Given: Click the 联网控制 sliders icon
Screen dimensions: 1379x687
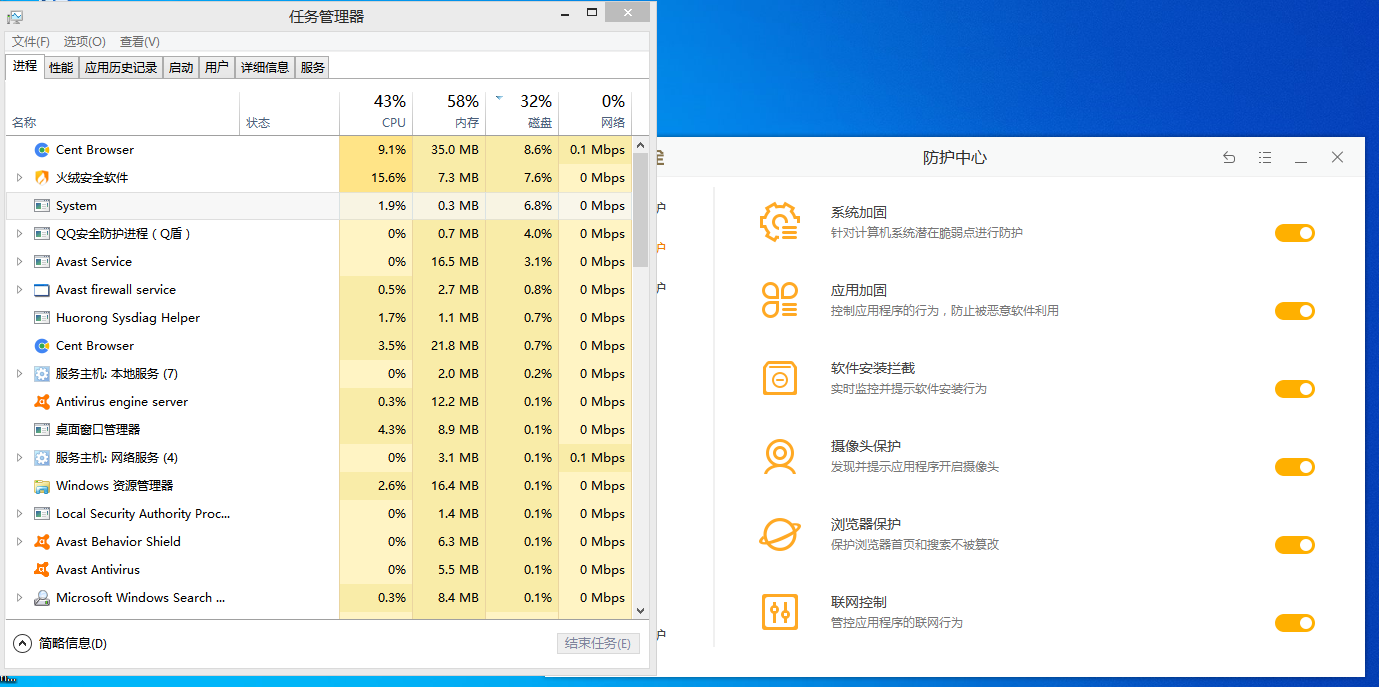Looking at the screenshot, I should click(779, 612).
